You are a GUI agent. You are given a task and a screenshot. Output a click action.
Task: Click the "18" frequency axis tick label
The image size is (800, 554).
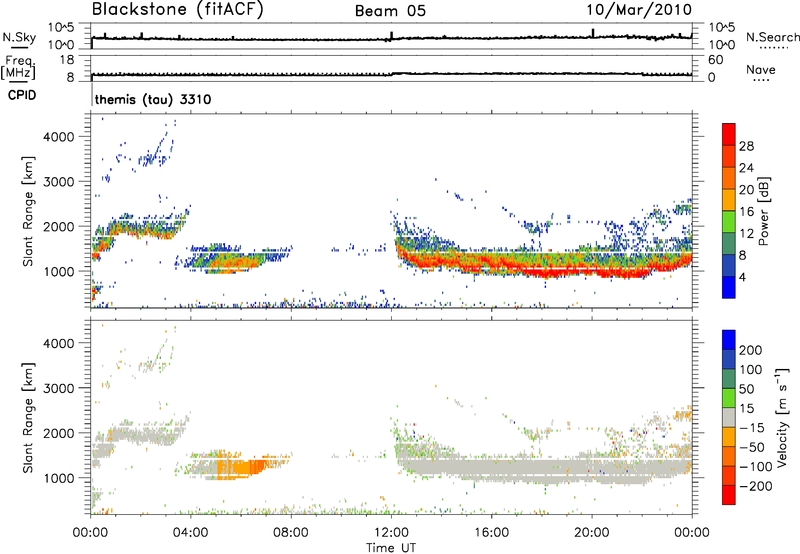tap(67, 60)
